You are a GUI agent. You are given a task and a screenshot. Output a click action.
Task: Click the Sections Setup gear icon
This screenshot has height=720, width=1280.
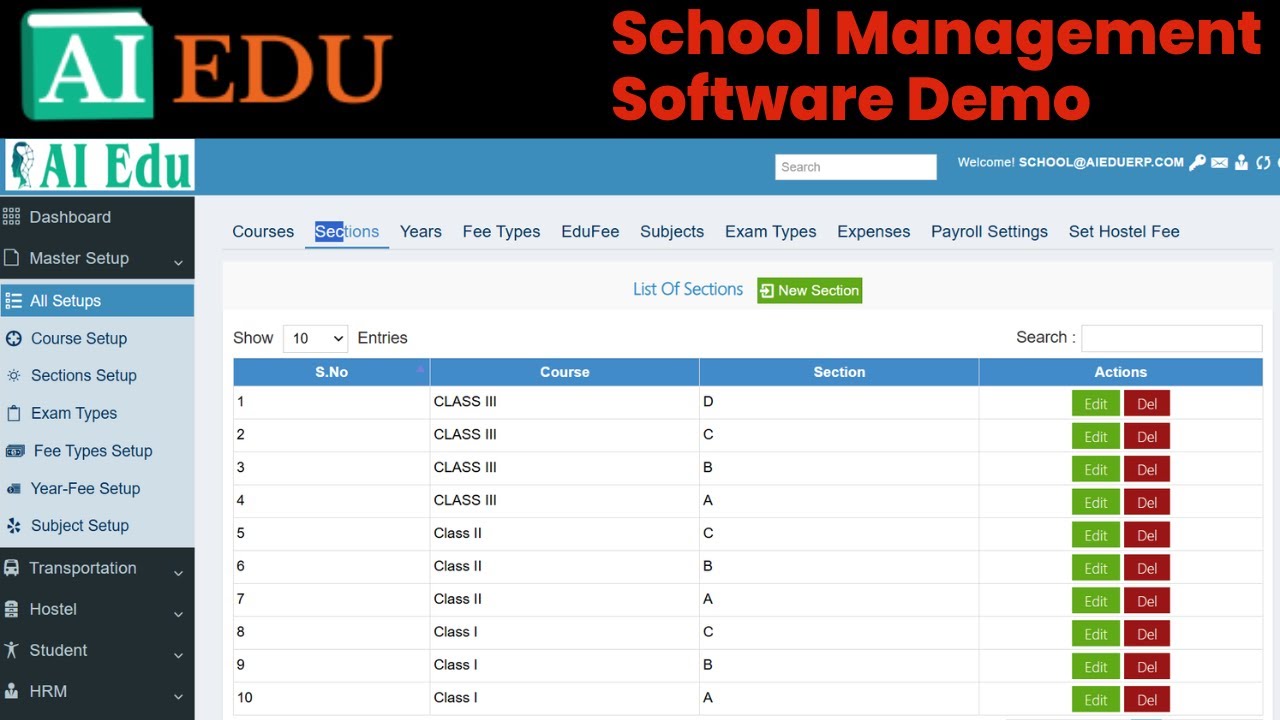tap(14, 376)
